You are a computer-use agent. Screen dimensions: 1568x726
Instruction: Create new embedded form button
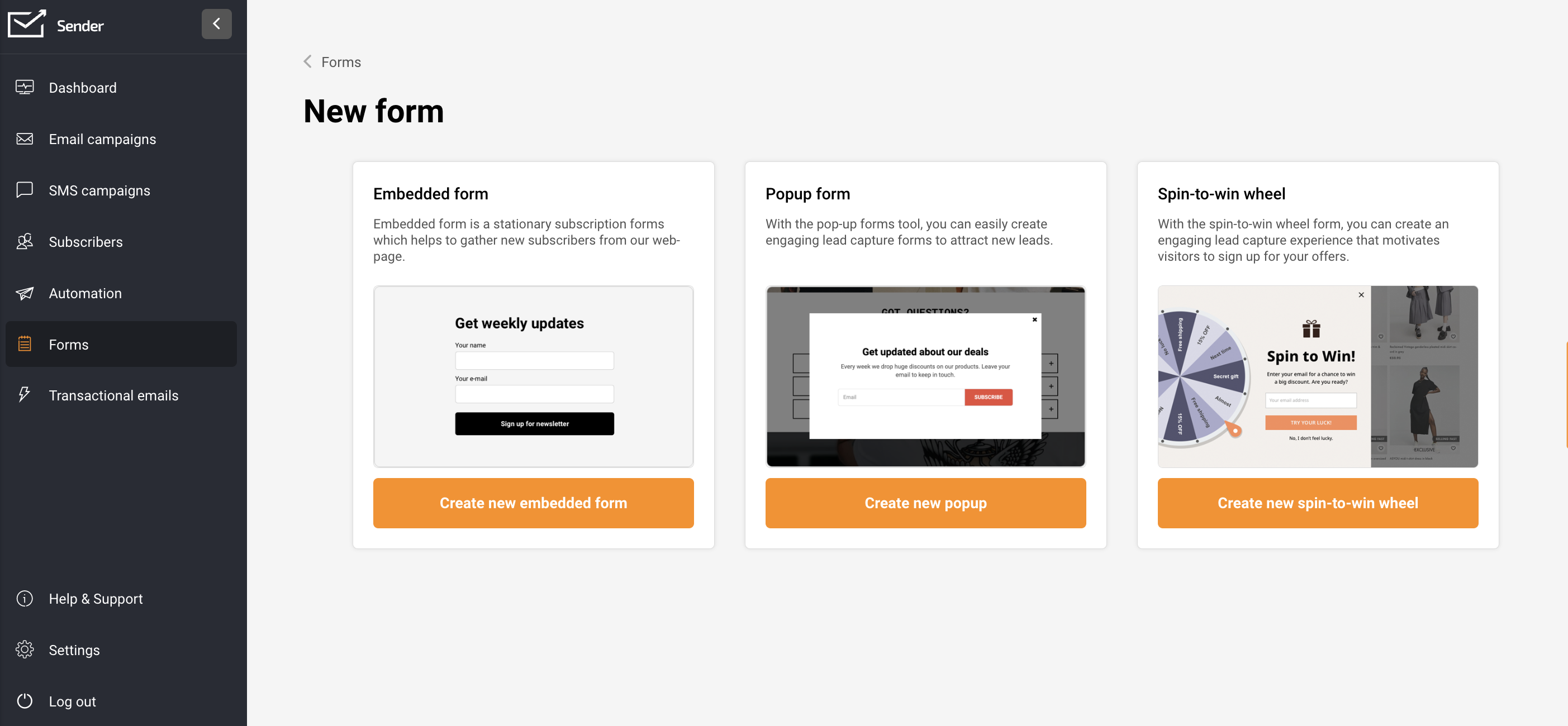pyautogui.click(x=533, y=502)
